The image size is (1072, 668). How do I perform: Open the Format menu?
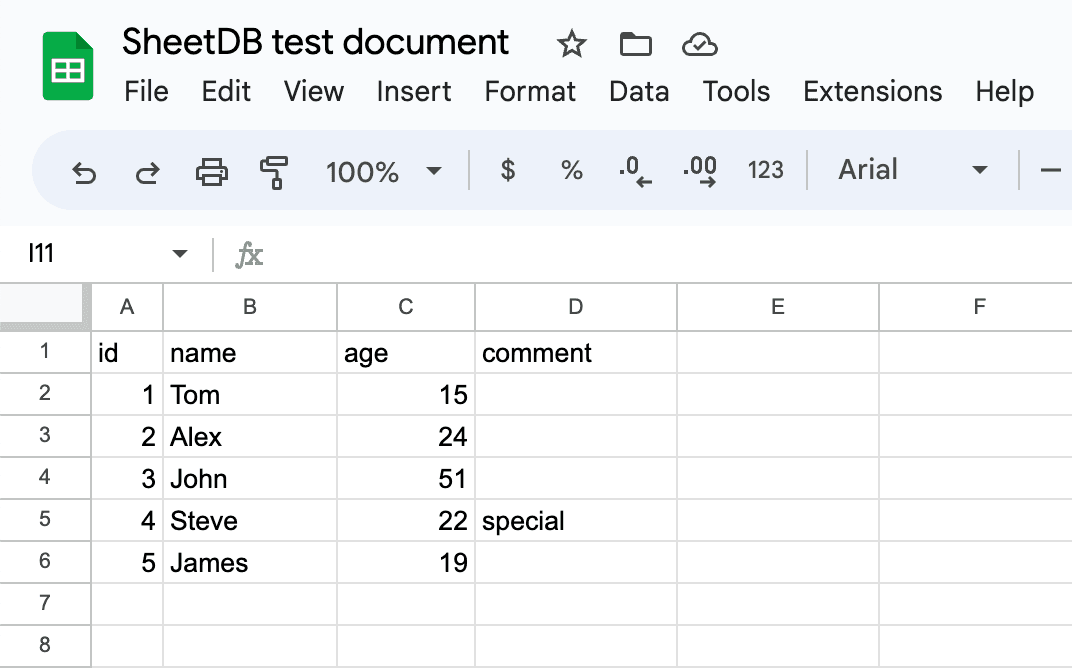pos(530,91)
